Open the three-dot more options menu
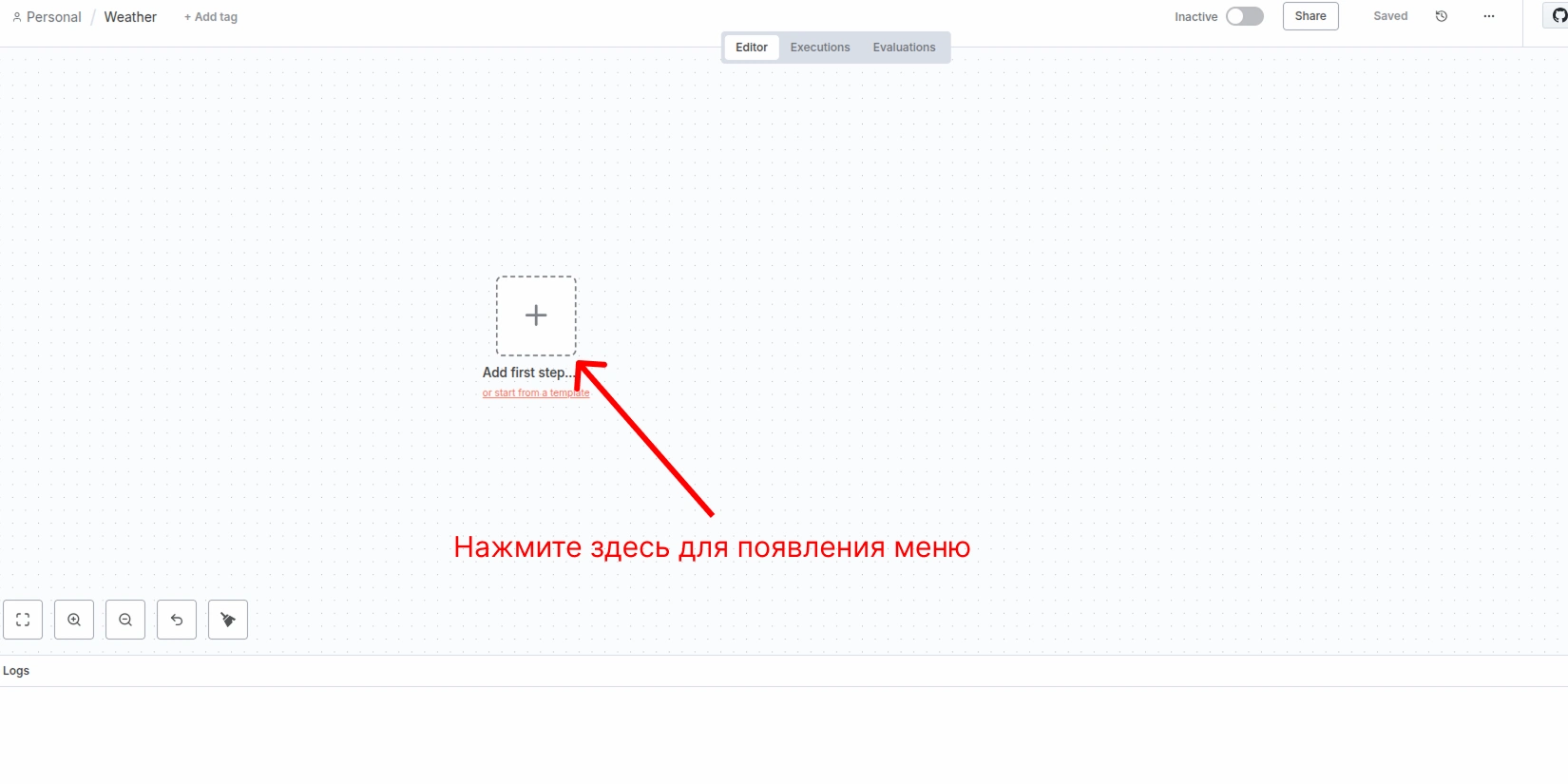Viewport: 1568px width, 784px height. [x=1489, y=16]
